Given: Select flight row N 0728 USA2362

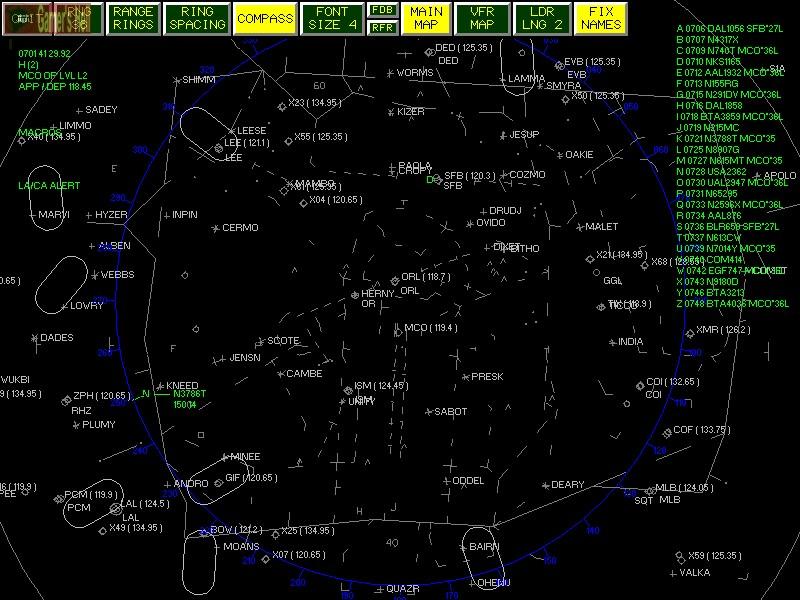Looking at the screenshot, I should 711,171.
